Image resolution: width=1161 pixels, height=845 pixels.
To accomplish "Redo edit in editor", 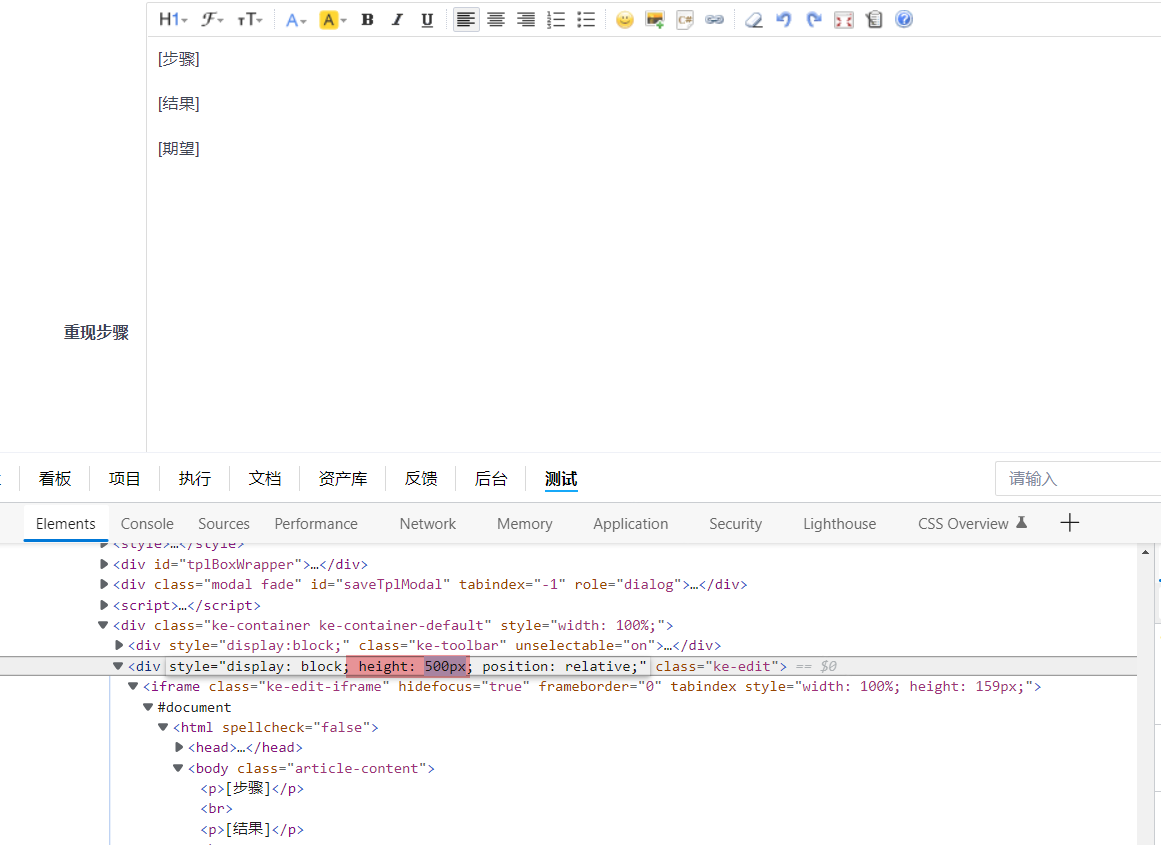I will 814,20.
